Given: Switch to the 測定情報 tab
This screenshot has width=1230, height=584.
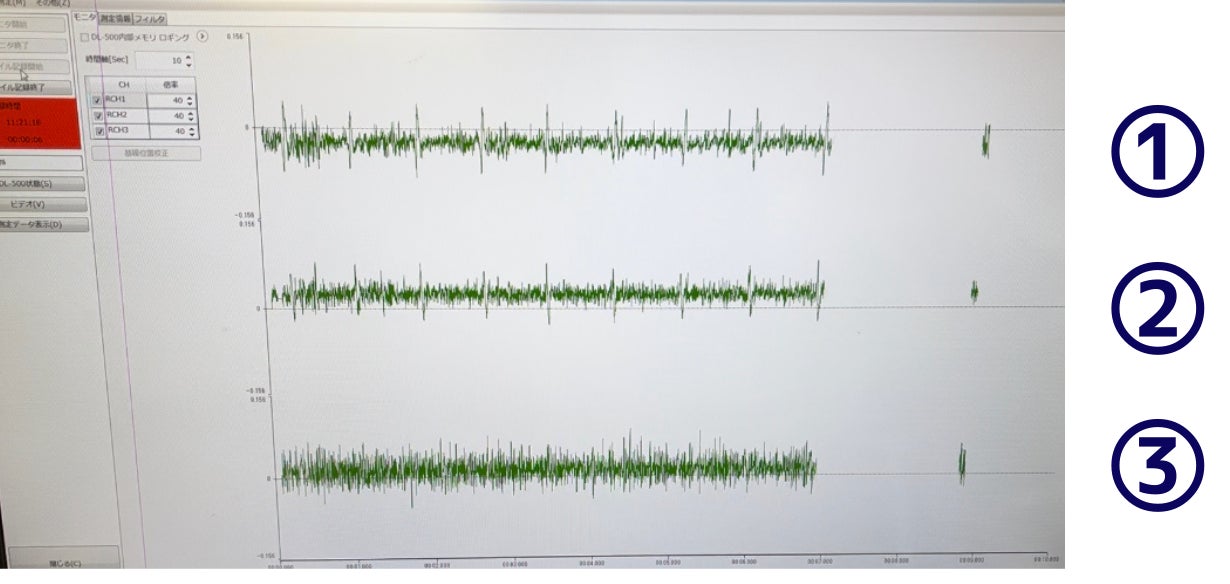Looking at the screenshot, I should pyautogui.click(x=115, y=18).
